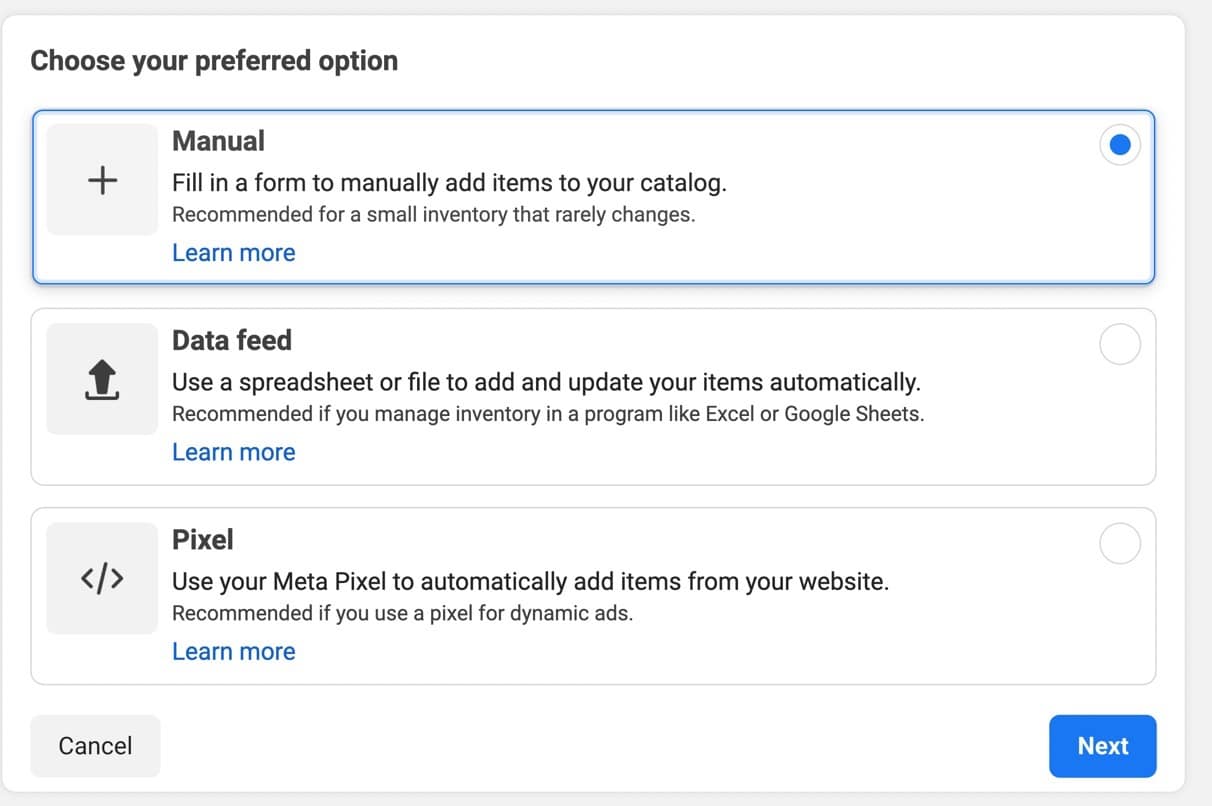Click the code brackets icon beside Pixel

(x=101, y=579)
